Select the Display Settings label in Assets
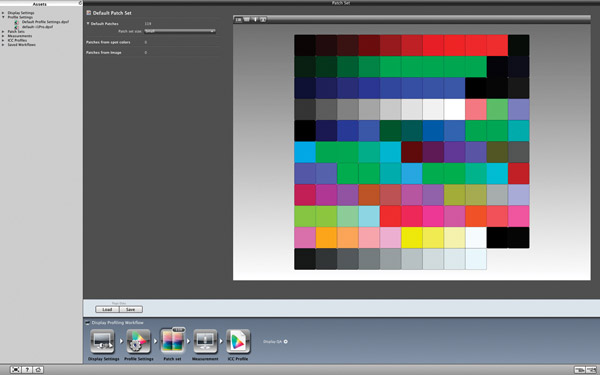 pyautogui.click(x=21, y=13)
